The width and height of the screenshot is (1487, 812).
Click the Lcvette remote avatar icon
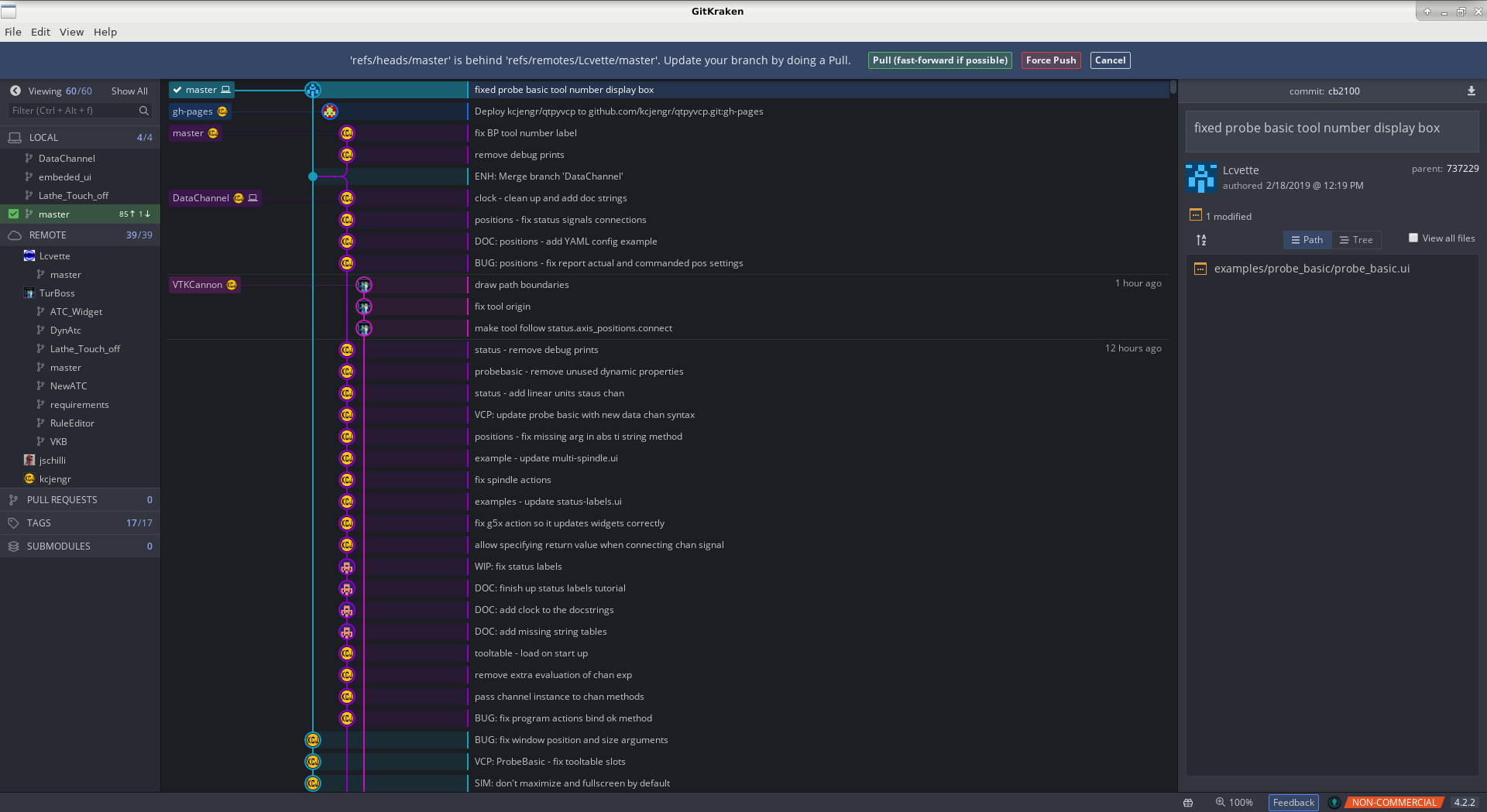[29, 255]
